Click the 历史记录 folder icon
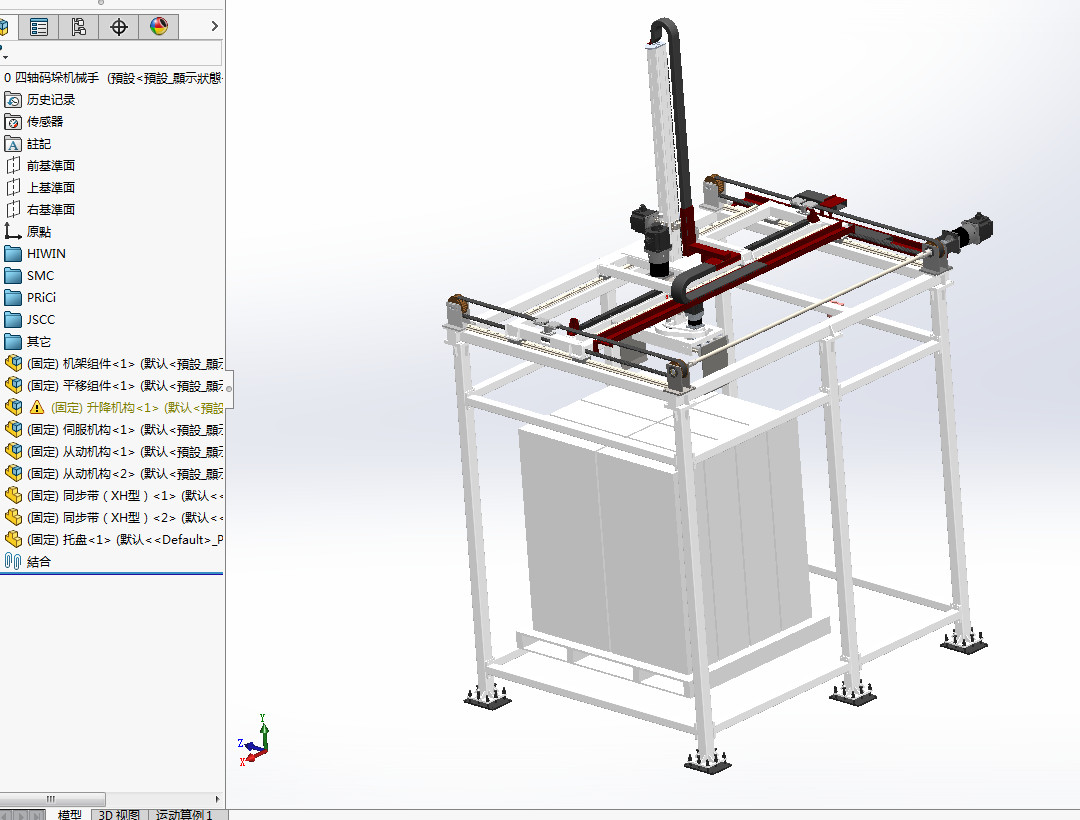The height and width of the screenshot is (820, 1080). pyautogui.click(x=12, y=100)
